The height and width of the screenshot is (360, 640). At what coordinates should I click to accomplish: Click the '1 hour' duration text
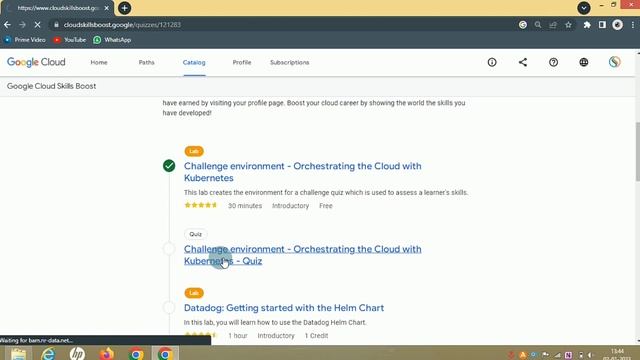238,336
